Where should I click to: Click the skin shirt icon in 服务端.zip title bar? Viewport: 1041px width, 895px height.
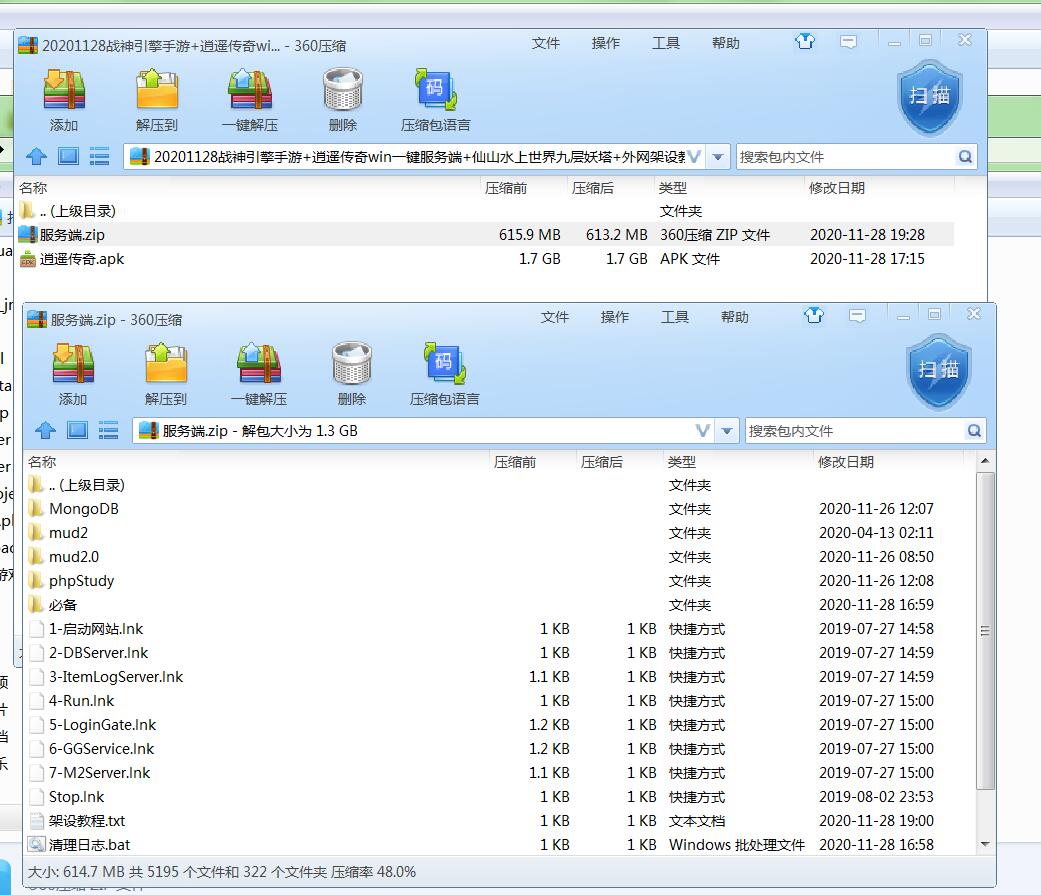point(814,316)
